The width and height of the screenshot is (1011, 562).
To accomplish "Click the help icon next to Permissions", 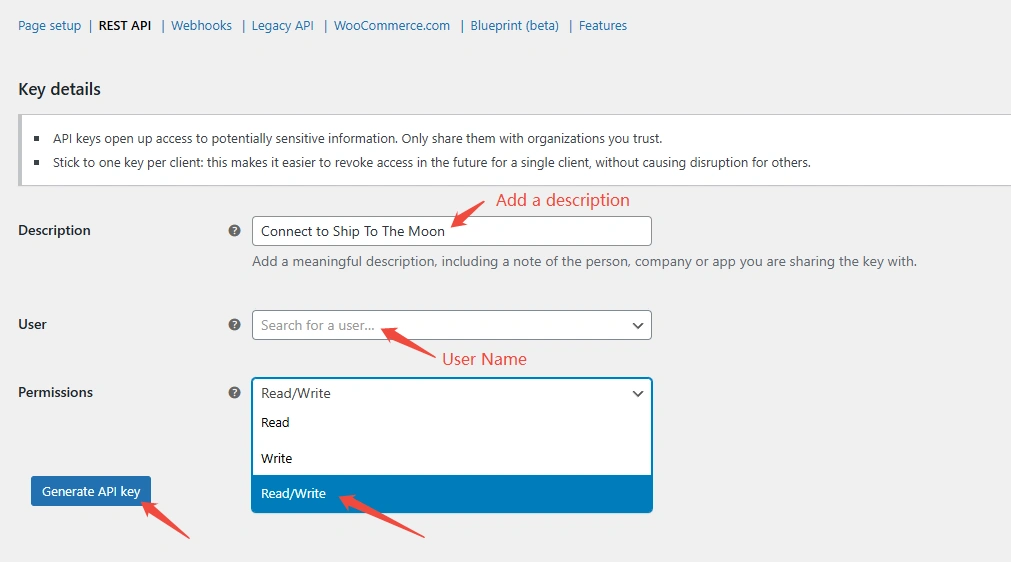I will (235, 392).
